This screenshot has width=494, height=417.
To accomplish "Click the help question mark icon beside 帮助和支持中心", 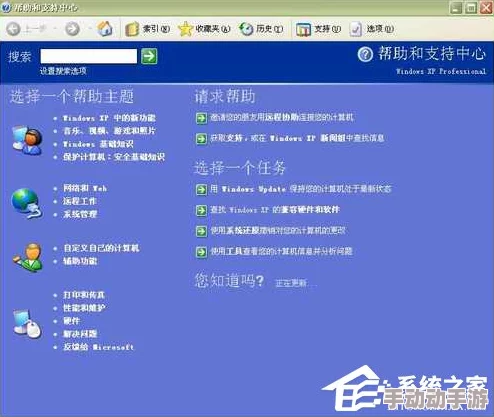I will pos(365,54).
